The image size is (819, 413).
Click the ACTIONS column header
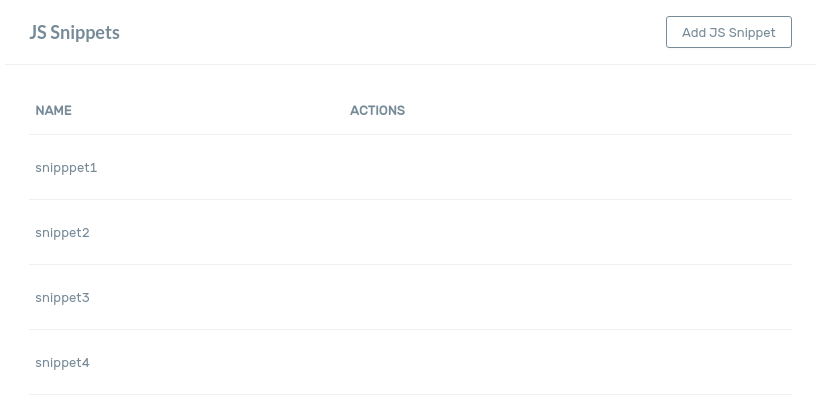pyautogui.click(x=377, y=111)
